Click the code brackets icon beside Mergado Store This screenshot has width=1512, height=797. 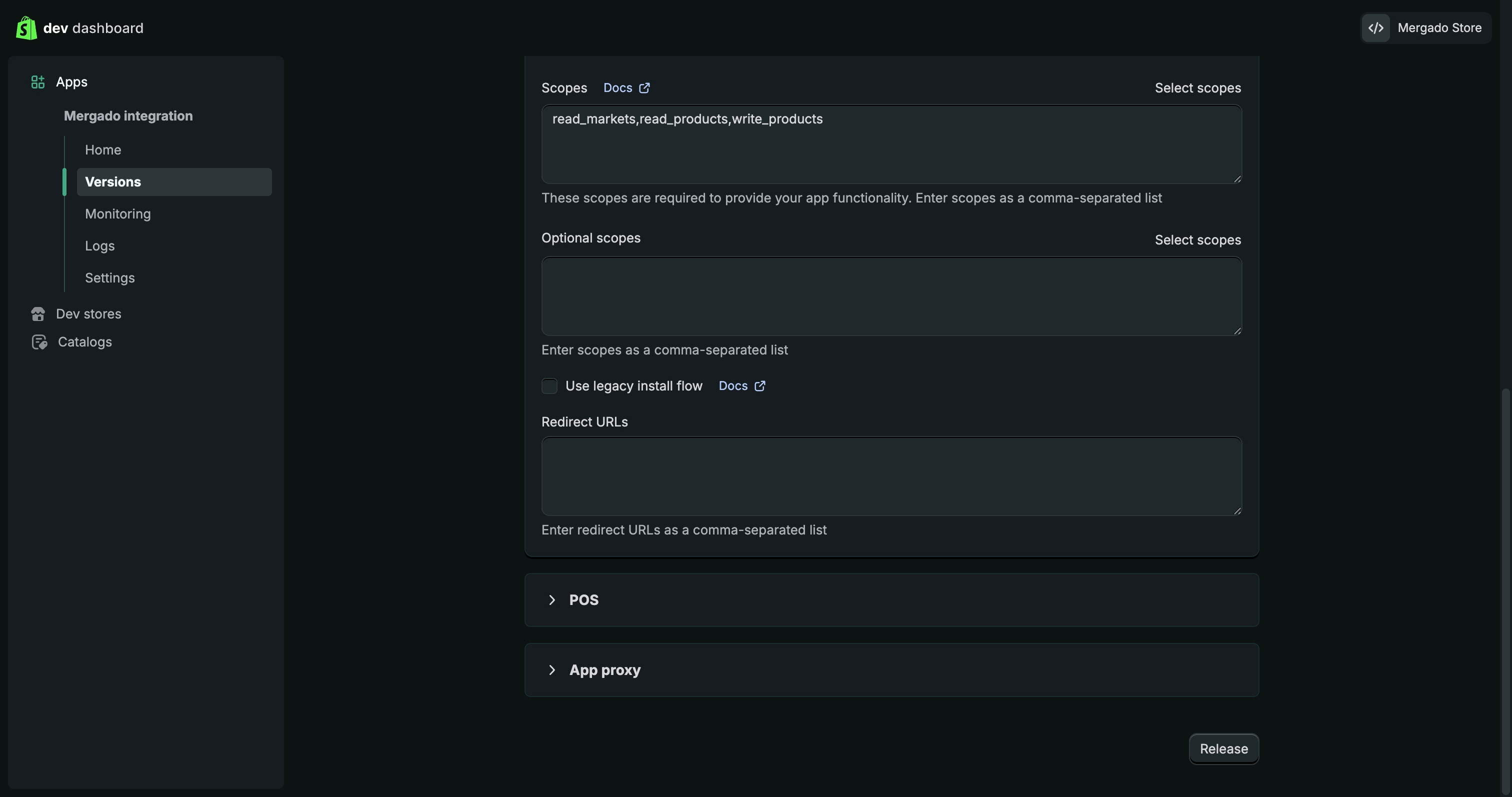pyautogui.click(x=1376, y=28)
